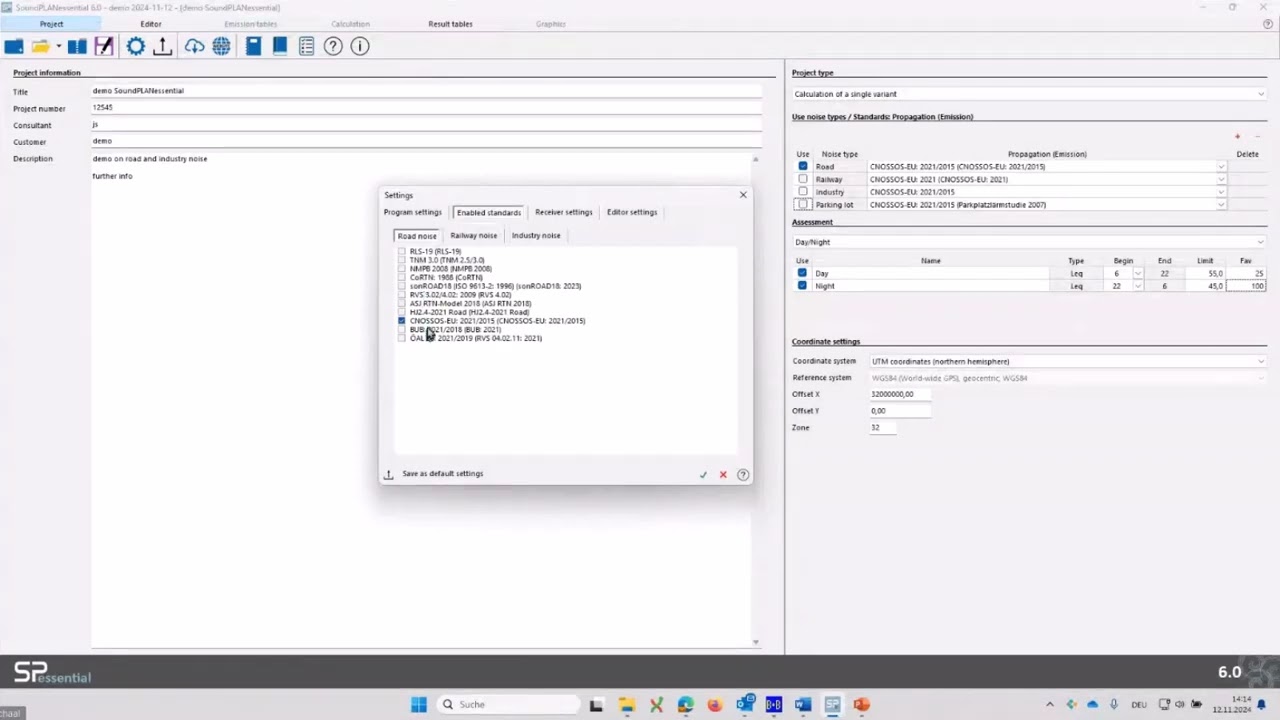The width and height of the screenshot is (1280, 720).
Task: Switch to the Project main tab
Action: 51,24
